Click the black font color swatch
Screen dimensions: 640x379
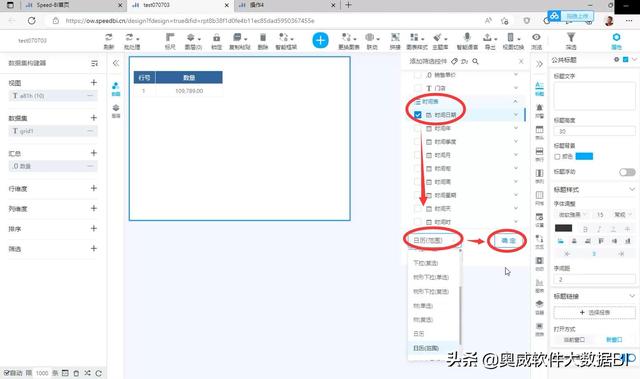[x=563, y=228]
